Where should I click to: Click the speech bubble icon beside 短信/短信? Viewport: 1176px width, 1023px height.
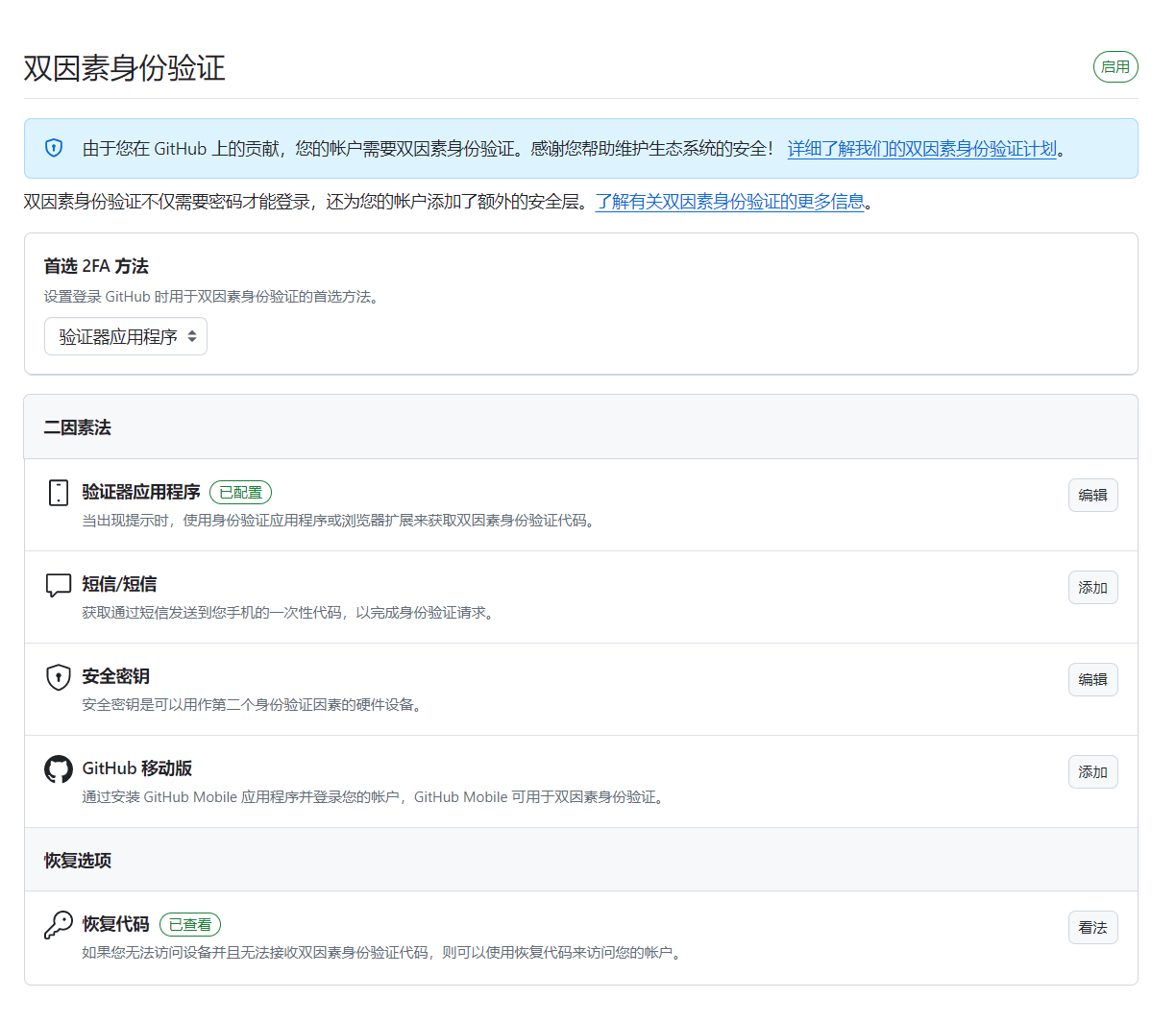[59, 585]
